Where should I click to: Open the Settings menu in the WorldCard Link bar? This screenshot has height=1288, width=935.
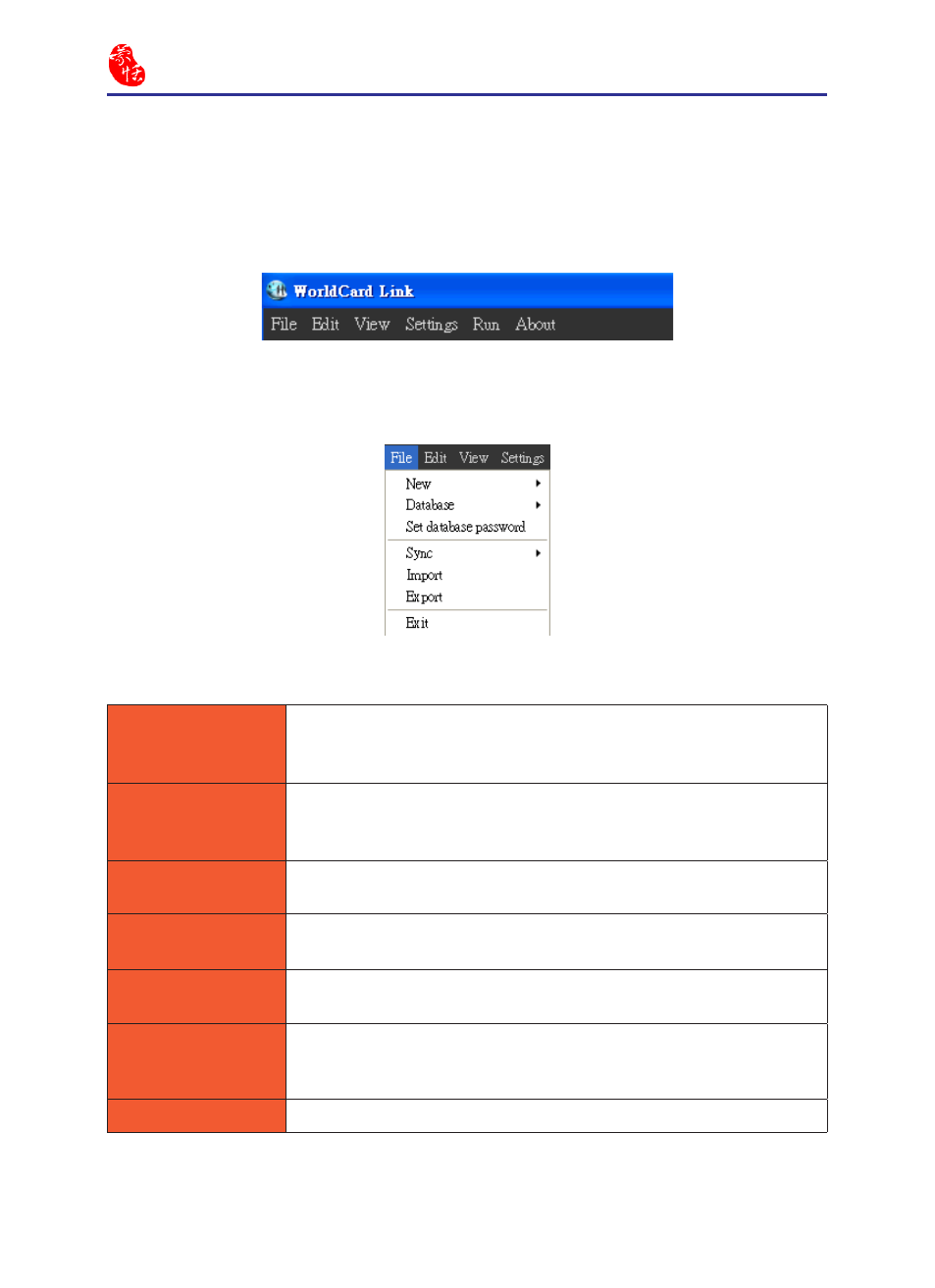click(x=432, y=325)
